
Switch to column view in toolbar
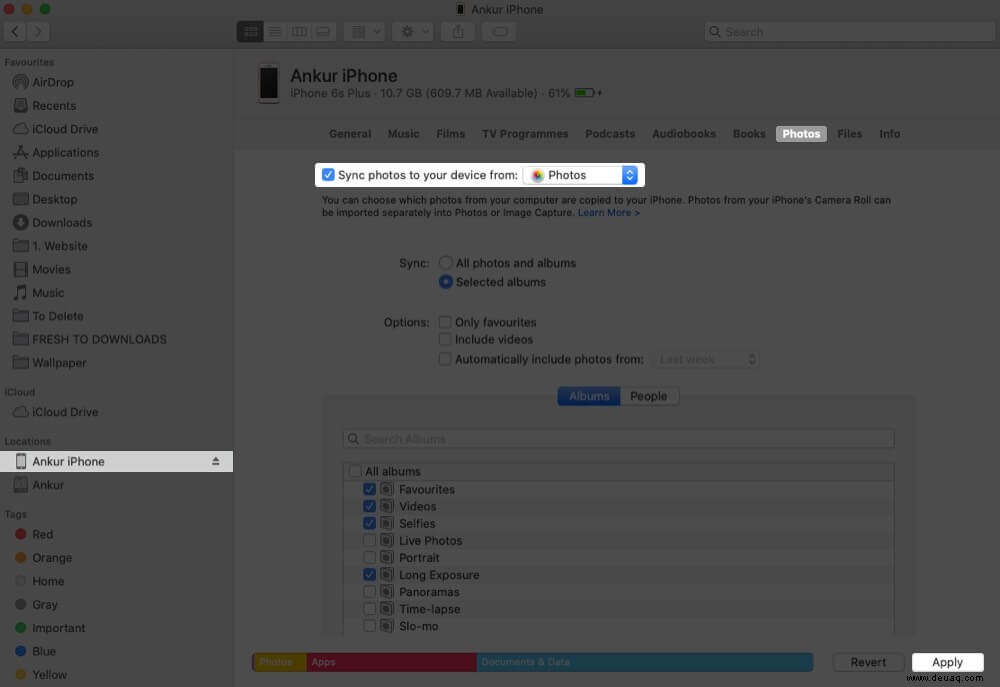coord(299,31)
